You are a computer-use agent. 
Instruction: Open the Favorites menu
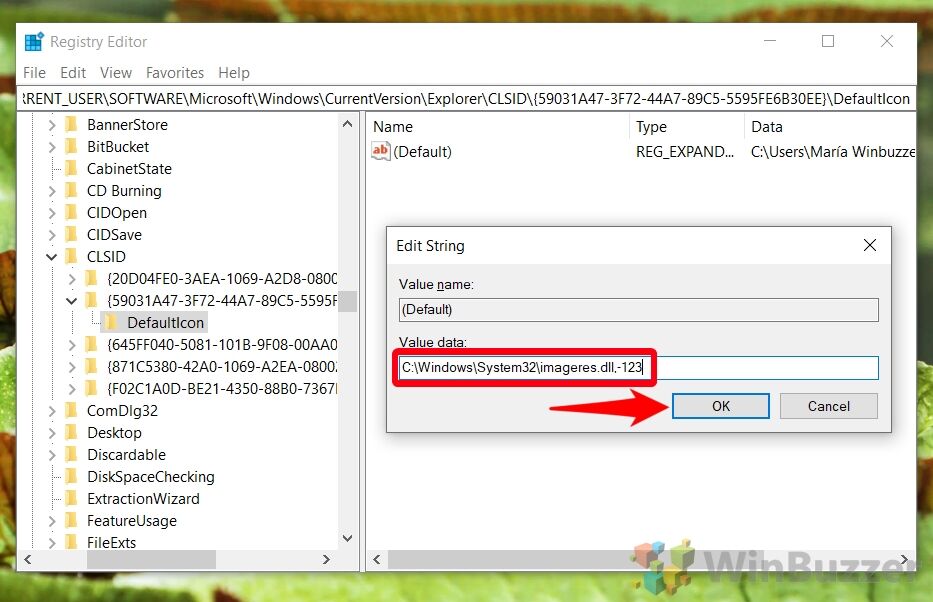[x=175, y=73]
